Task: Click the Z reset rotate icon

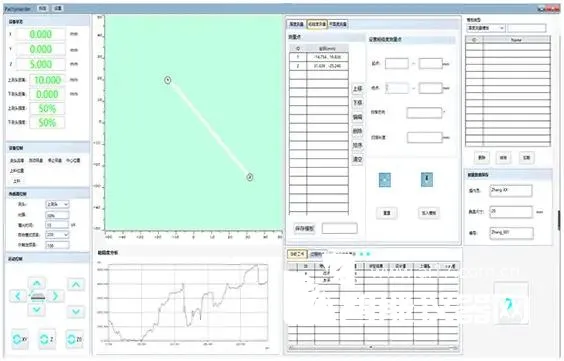Action: 47,339
